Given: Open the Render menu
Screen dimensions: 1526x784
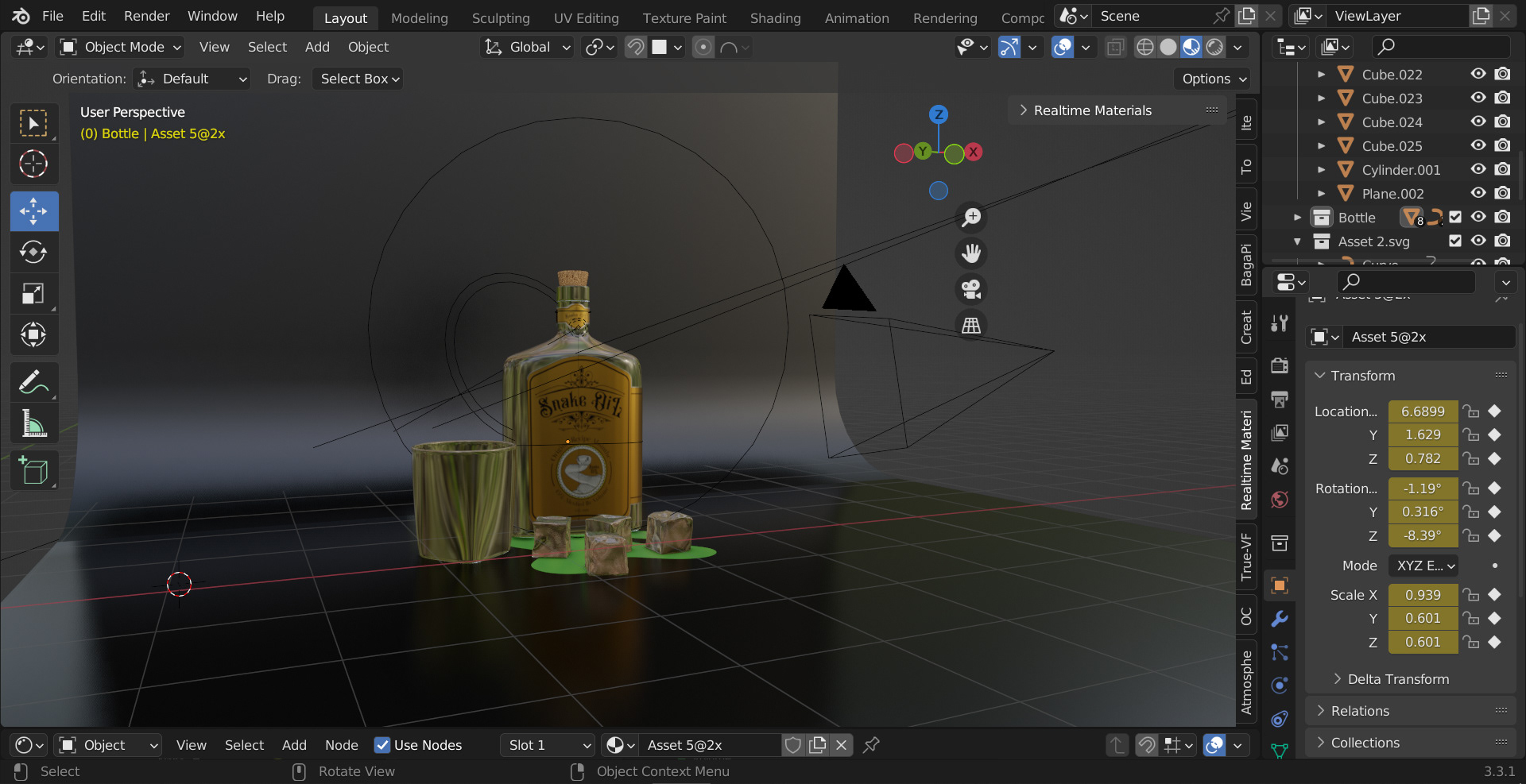Looking at the screenshot, I should 146,16.
